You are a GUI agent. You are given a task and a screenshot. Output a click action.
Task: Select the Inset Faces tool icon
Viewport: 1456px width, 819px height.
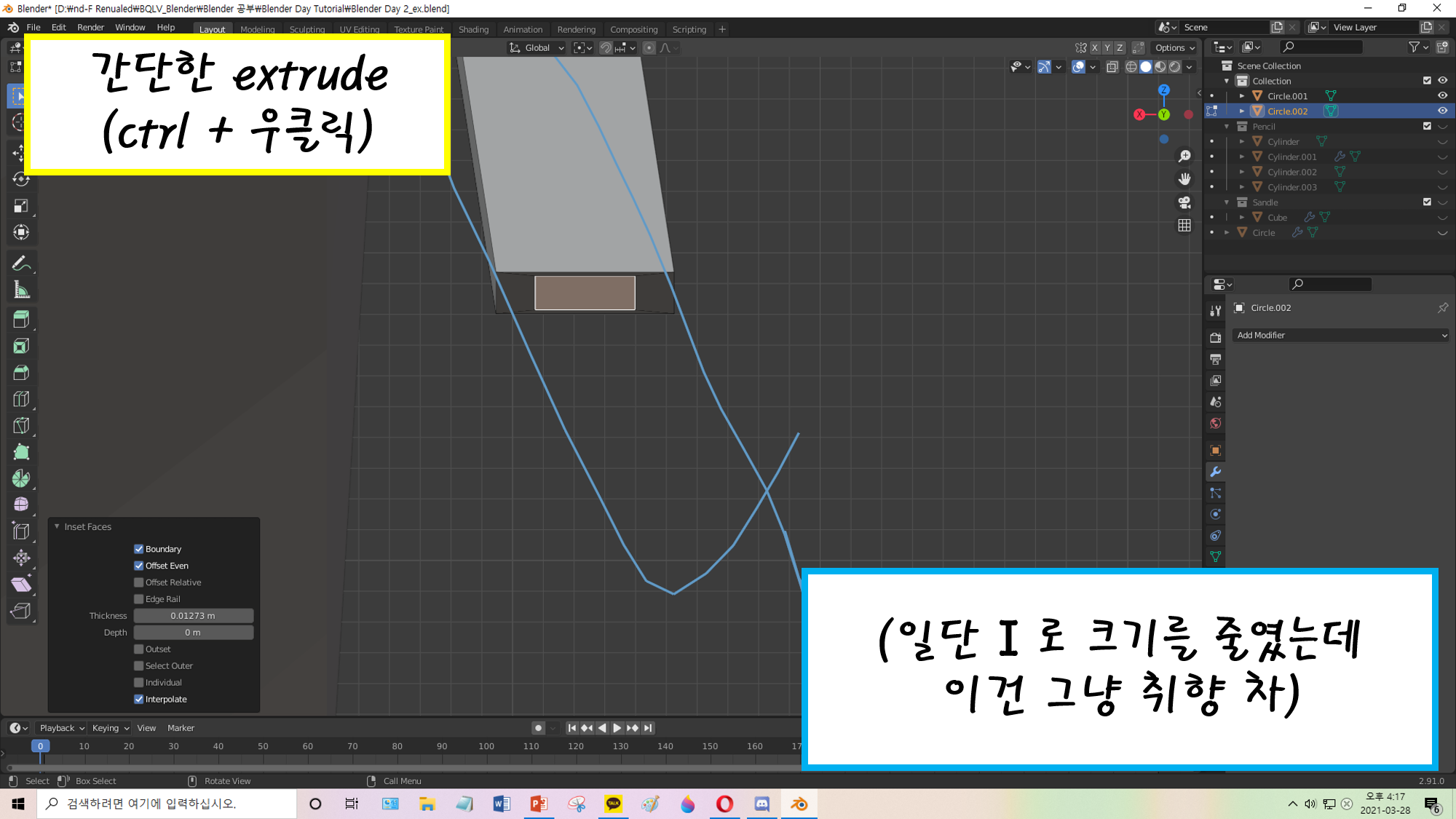[21, 346]
